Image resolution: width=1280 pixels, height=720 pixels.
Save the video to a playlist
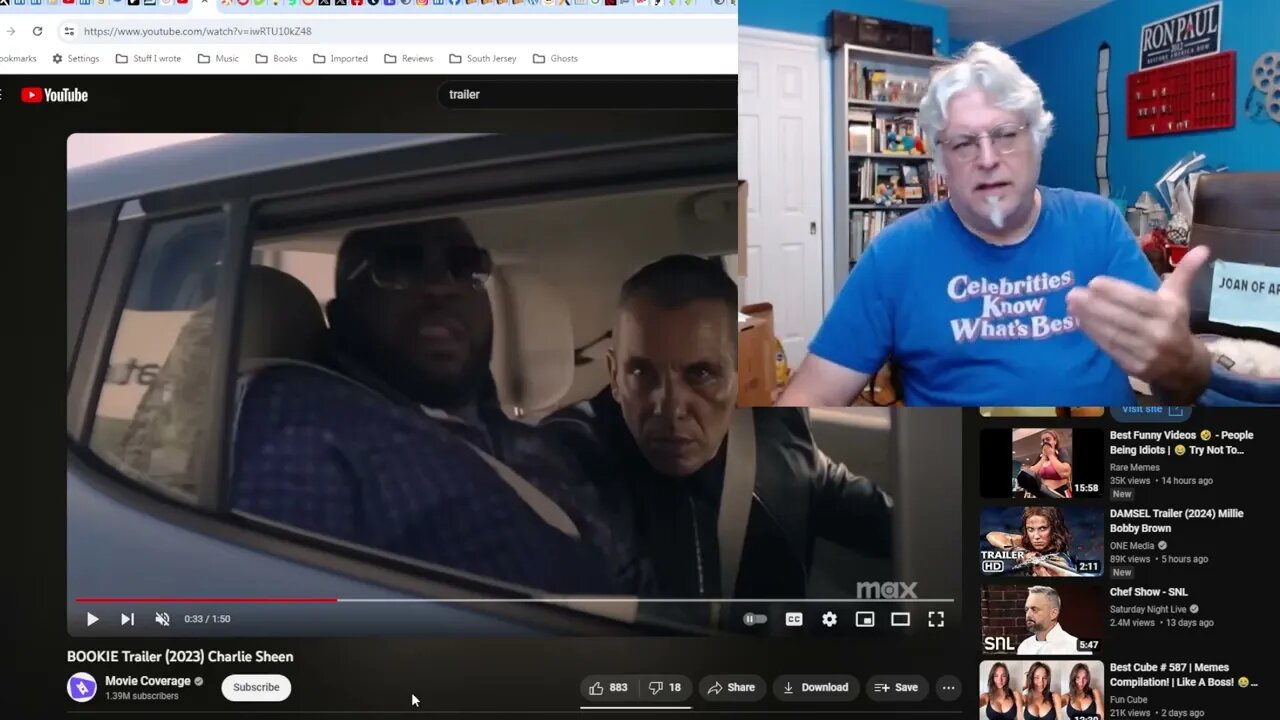[896, 687]
